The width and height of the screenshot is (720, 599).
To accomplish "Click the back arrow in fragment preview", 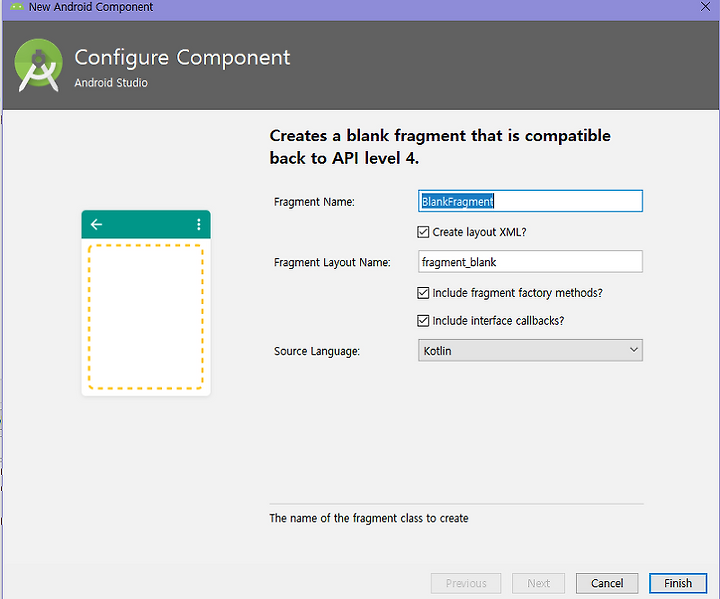I will [x=96, y=224].
